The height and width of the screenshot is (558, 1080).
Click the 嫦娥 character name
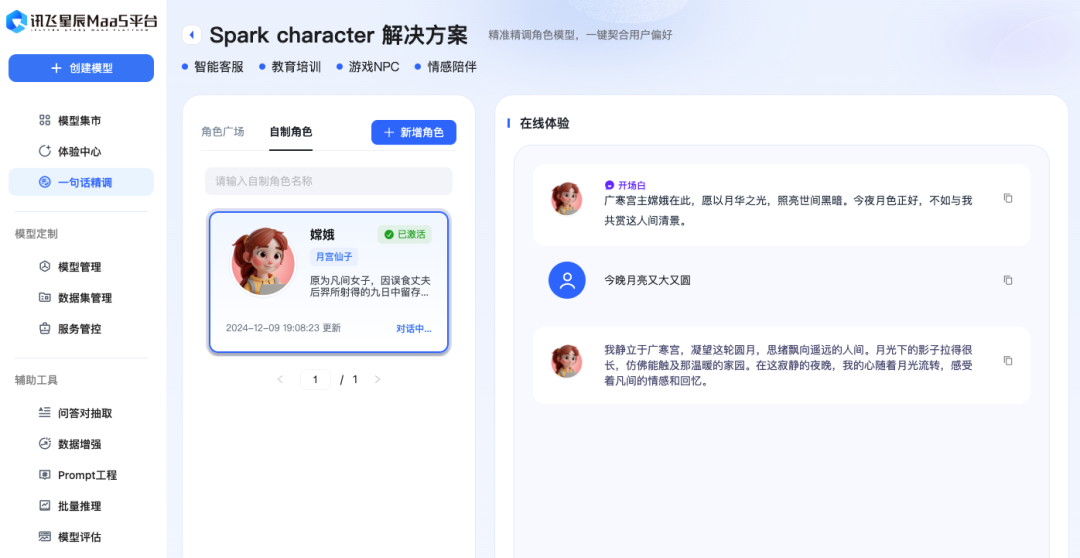[x=322, y=235]
